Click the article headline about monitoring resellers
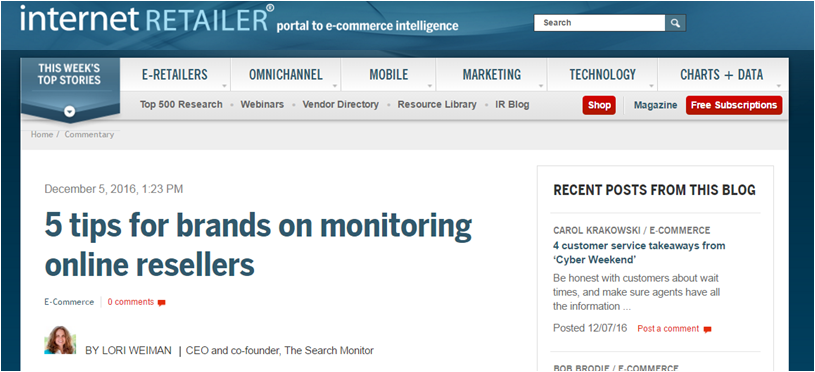Viewport: 815px width, 372px height. (258, 244)
